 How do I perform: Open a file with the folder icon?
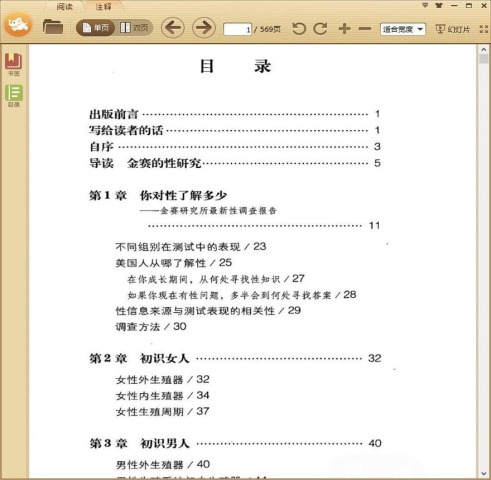pyautogui.click(x=53, y=27)
